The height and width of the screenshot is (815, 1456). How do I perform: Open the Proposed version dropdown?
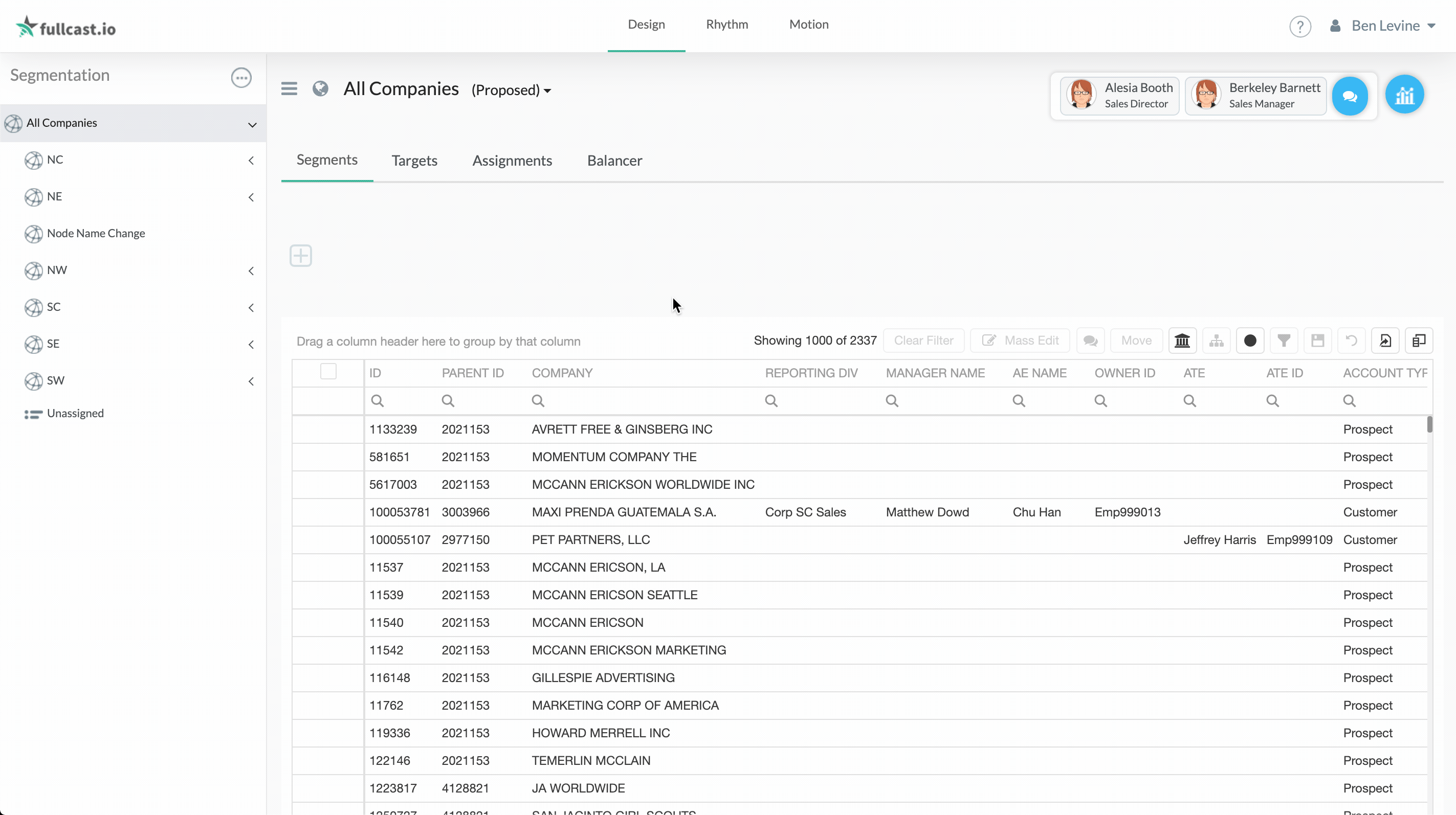coord(511,90)
